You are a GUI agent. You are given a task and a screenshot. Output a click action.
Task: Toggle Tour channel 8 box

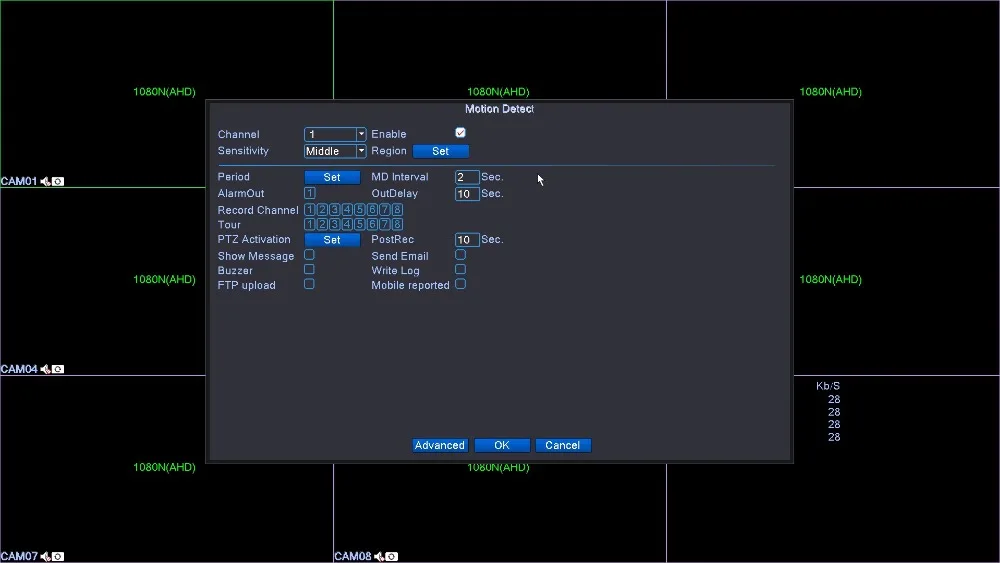[x=397, y=224]
